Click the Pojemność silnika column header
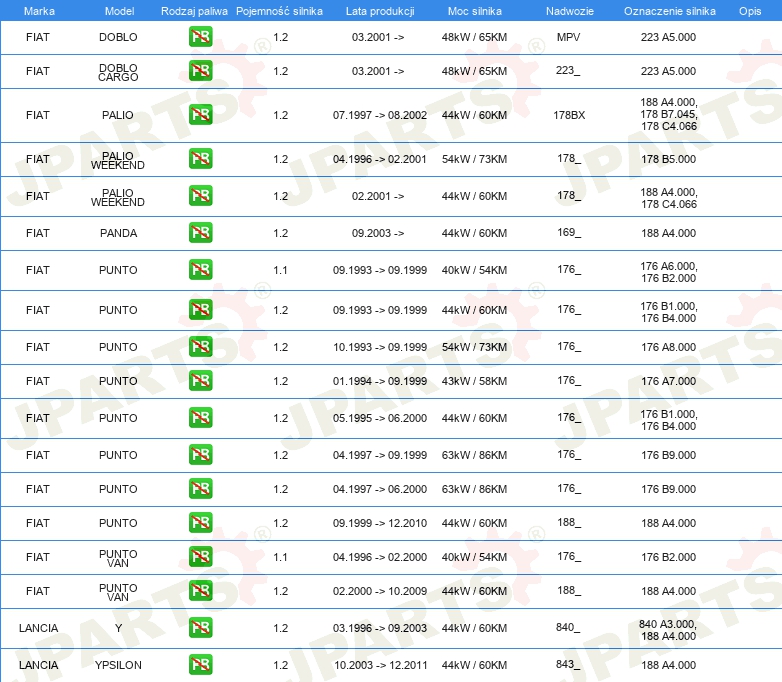782x682 pixels. [279, 11]
